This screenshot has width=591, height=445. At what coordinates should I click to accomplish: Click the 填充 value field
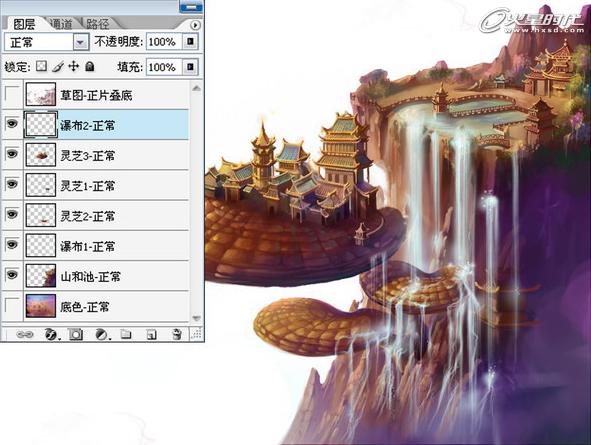coord(164,67)
